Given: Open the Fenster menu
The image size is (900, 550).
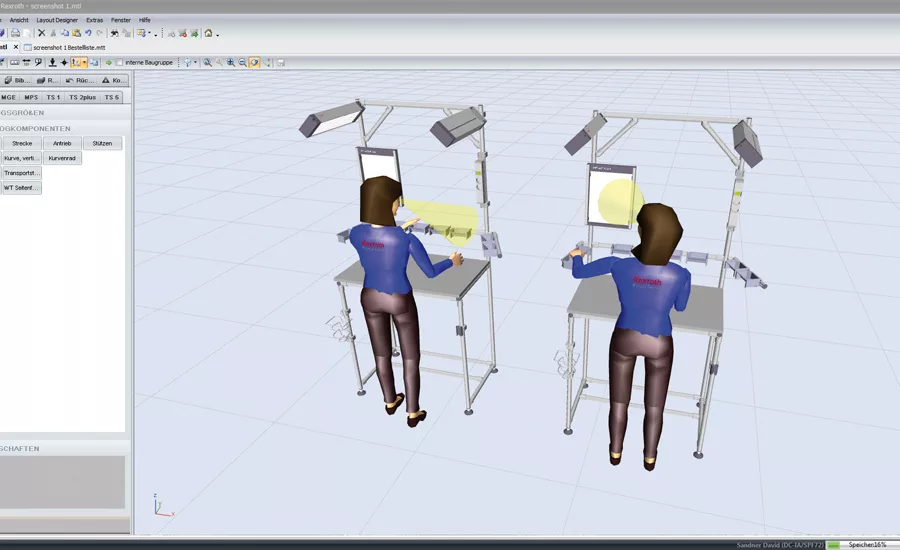Looking at the screenshot, I should [x=121, y=20].
